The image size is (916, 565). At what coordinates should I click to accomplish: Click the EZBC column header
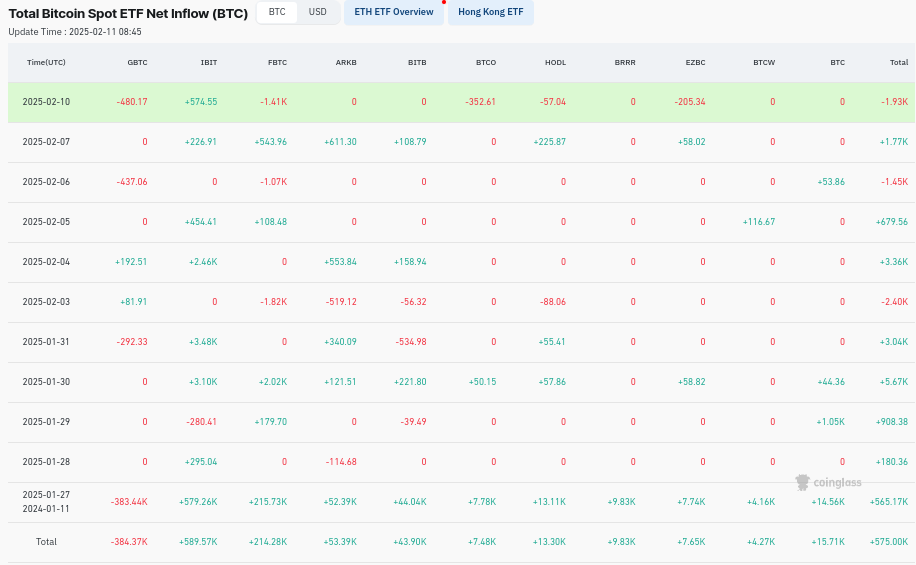(x=695, y=63)
